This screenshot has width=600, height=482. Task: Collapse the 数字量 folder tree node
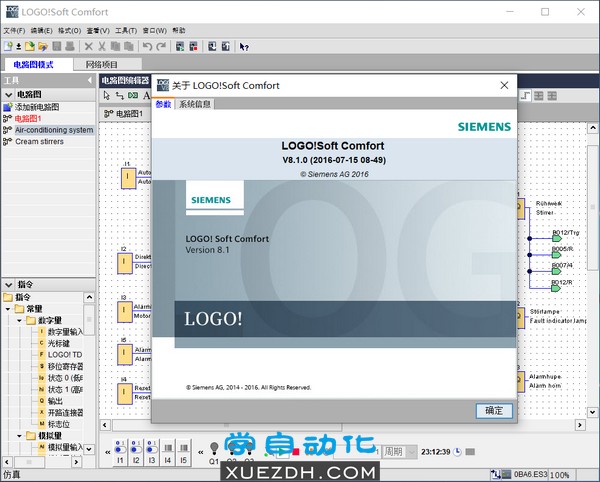(x=20, y=320)
